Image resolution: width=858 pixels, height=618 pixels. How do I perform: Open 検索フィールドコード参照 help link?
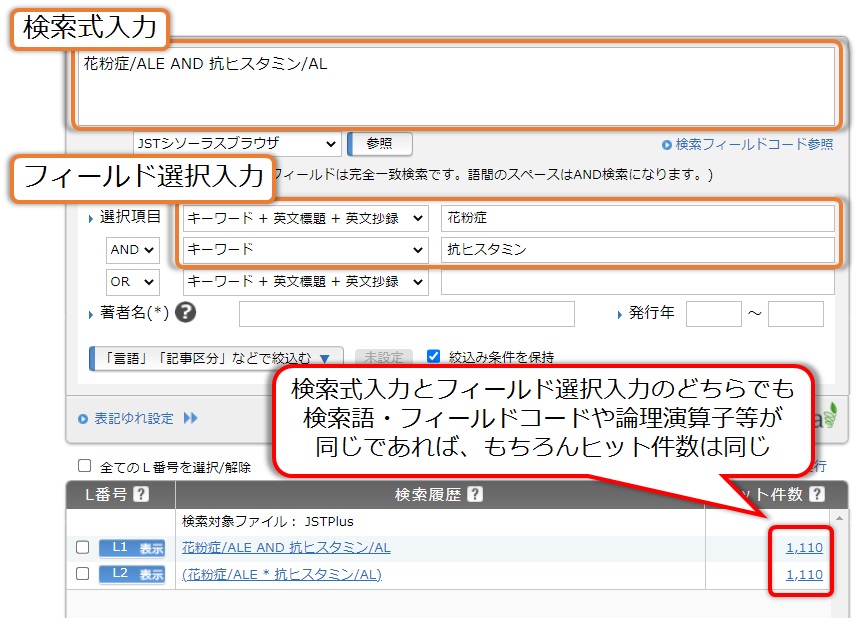[747, 144]
